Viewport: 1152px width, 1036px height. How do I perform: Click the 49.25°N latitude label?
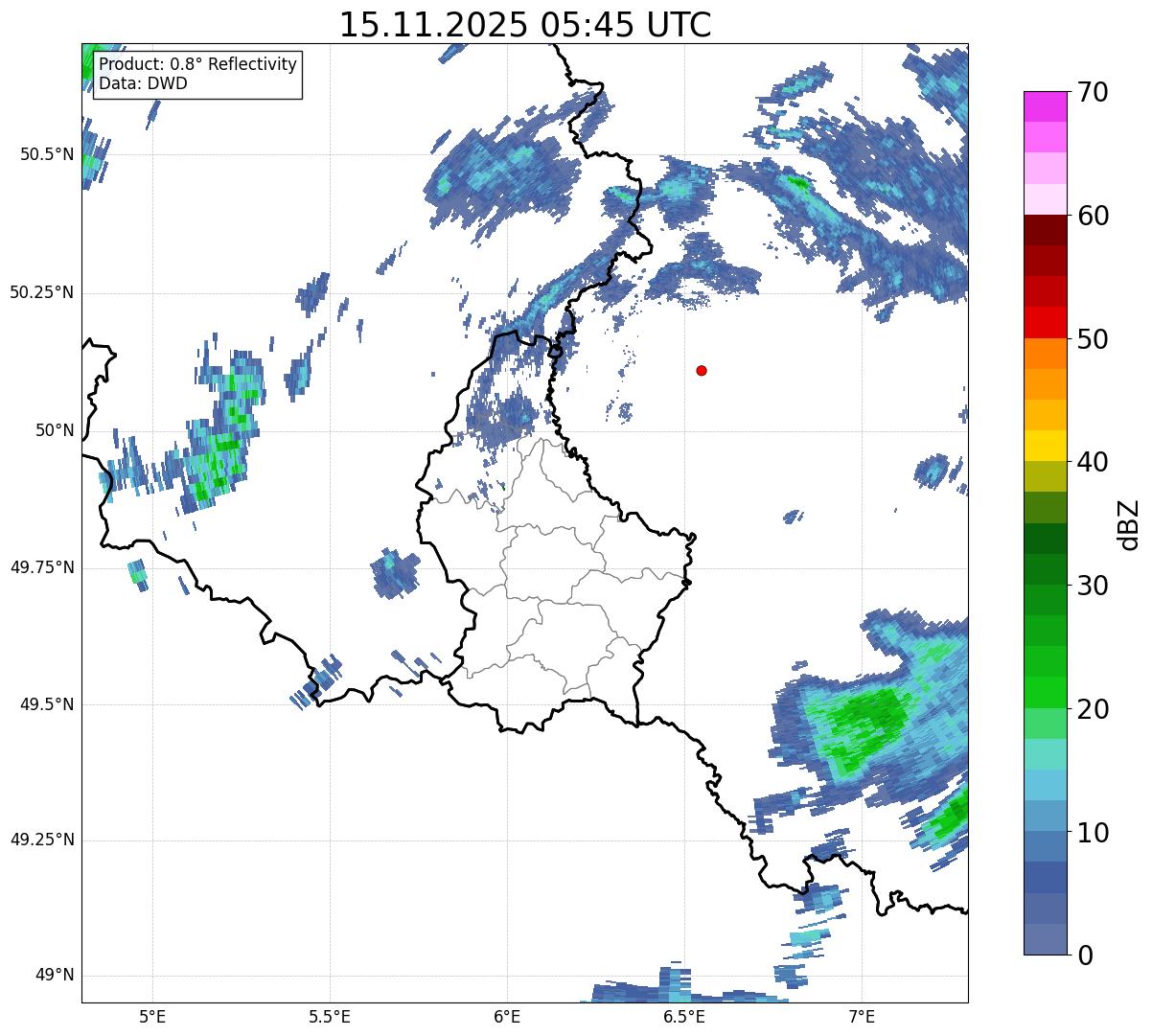pos(41,840)
